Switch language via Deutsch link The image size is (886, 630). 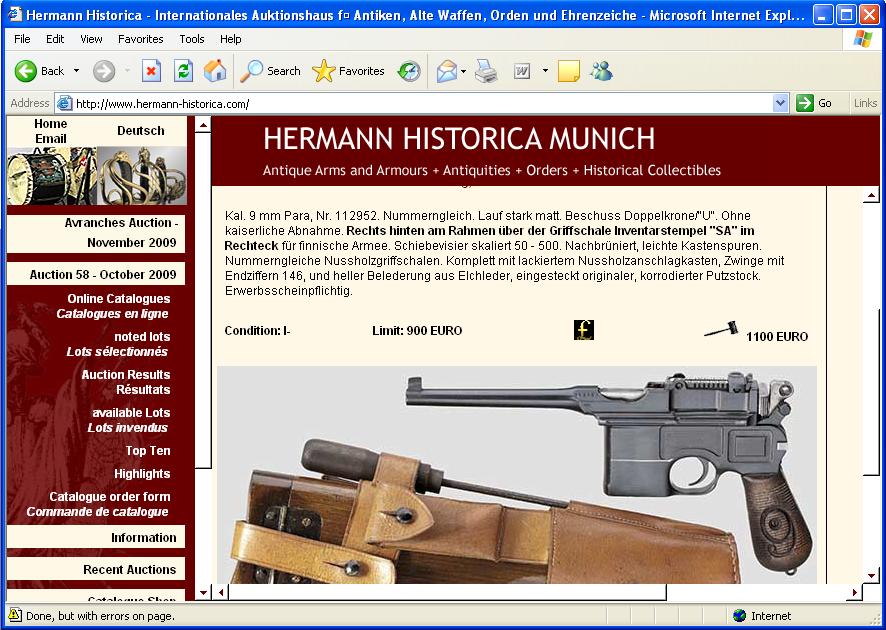coord(141,131)
